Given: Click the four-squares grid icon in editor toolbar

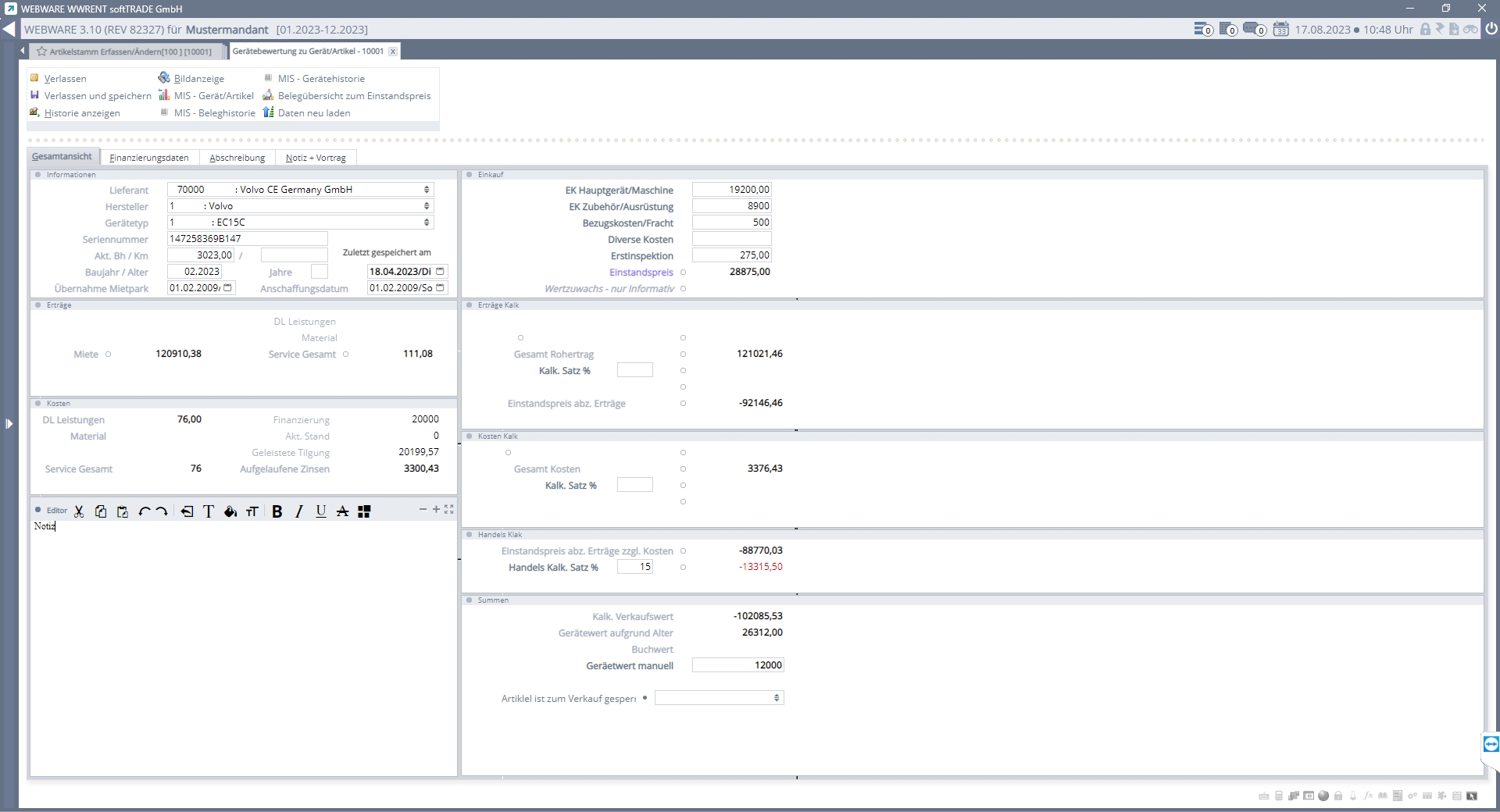Looking at the screenshot, I should (364, 511).
